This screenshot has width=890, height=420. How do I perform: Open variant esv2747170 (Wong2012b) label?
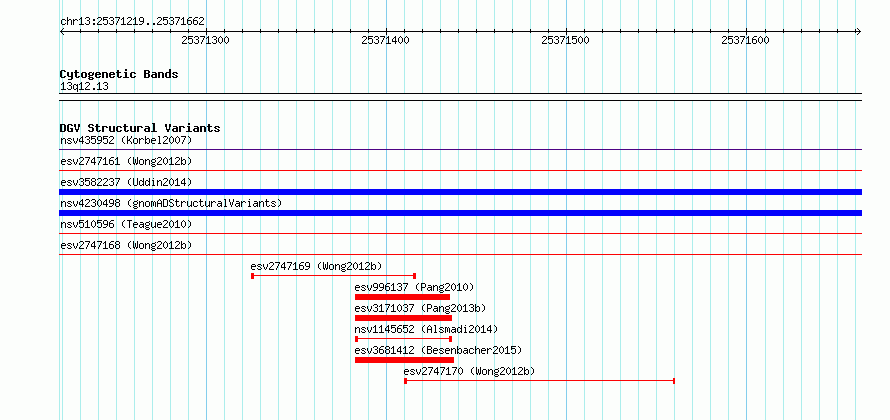click(469, 371)
